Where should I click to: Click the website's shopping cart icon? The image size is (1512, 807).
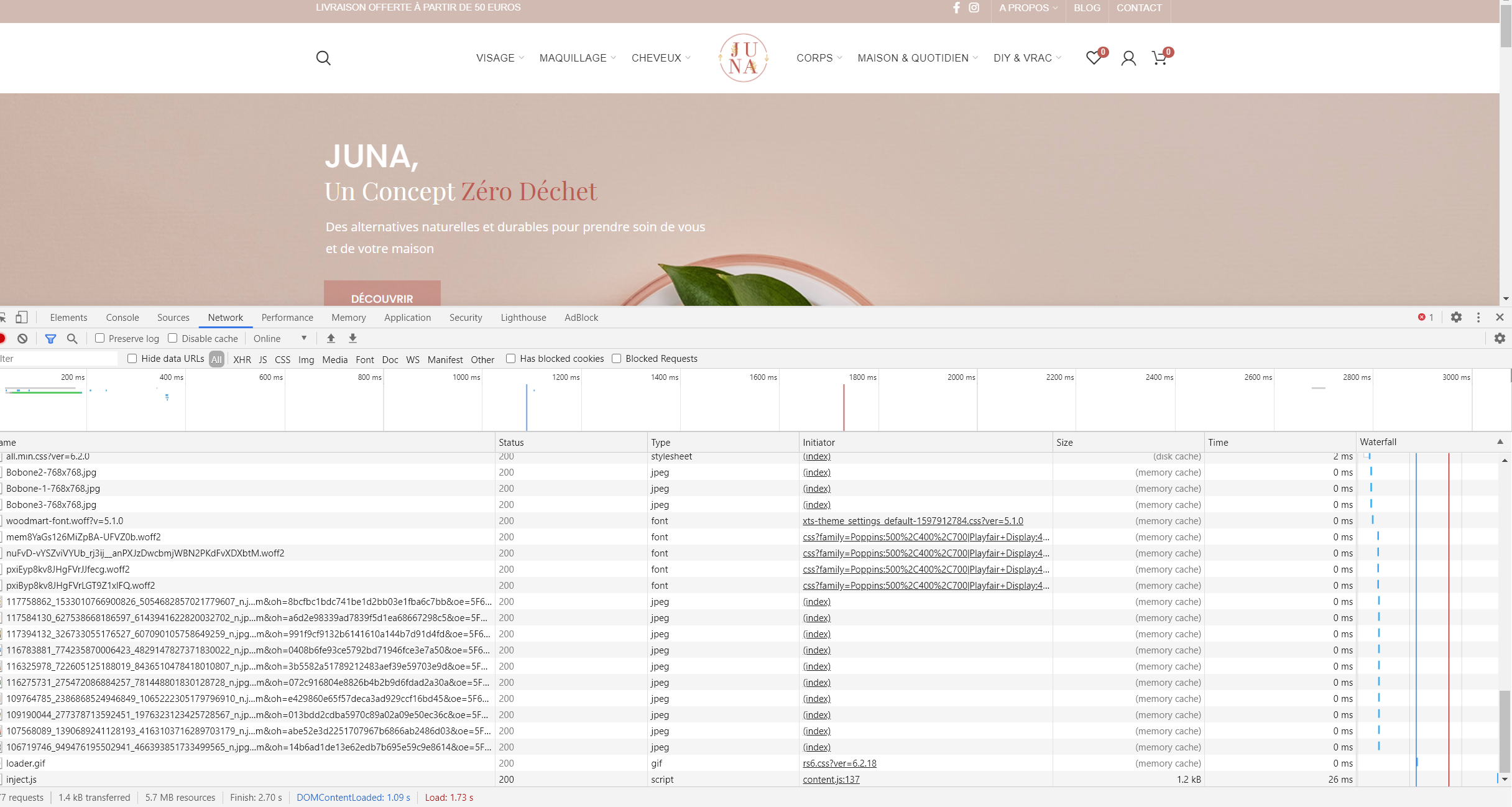1159,58
